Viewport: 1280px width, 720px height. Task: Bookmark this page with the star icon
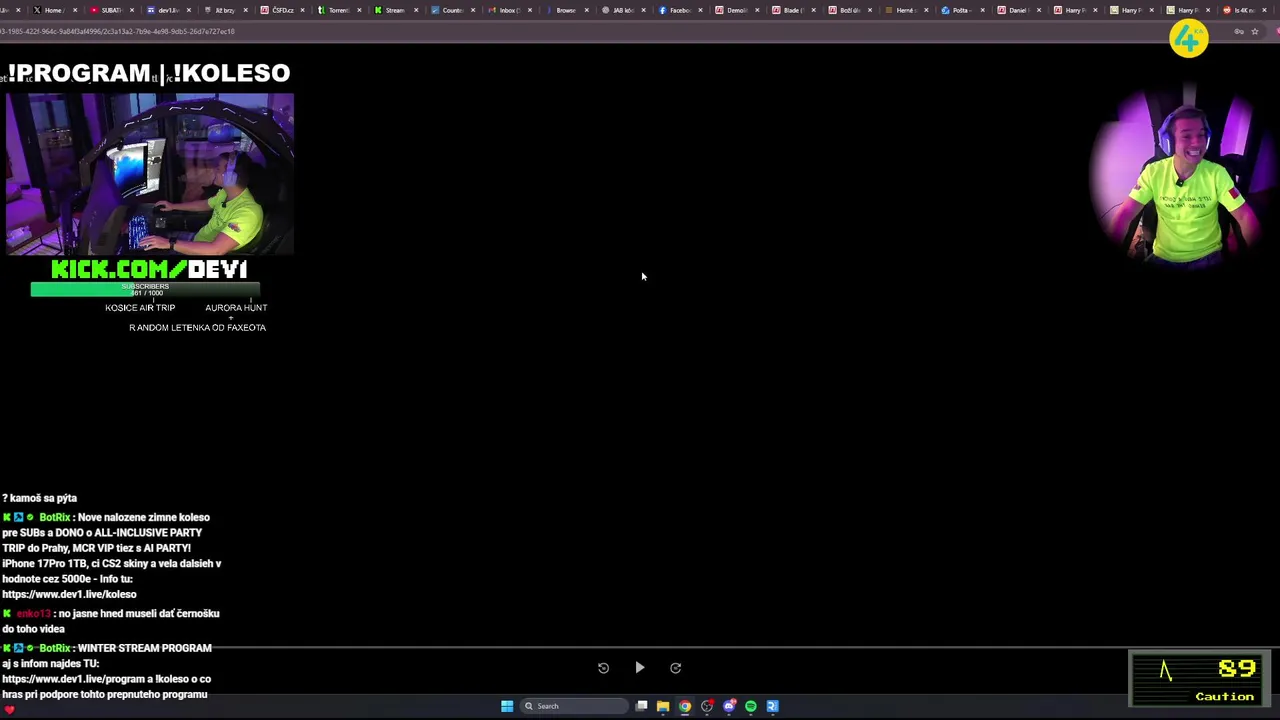tap(1255, 31)
